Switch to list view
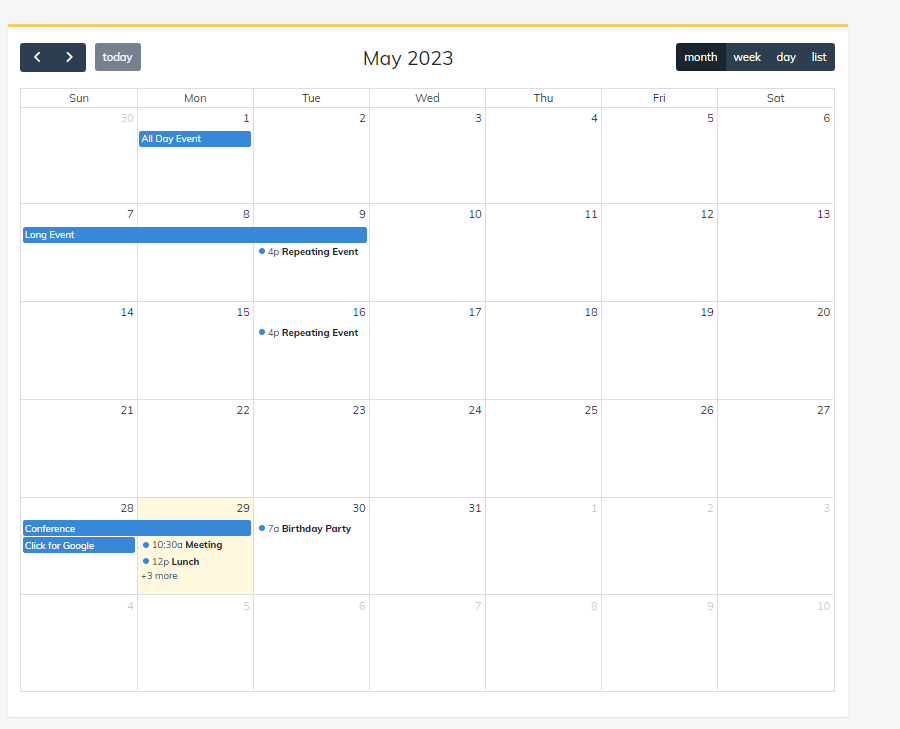This screenshot has height=729, width=900. pos(819,57)
